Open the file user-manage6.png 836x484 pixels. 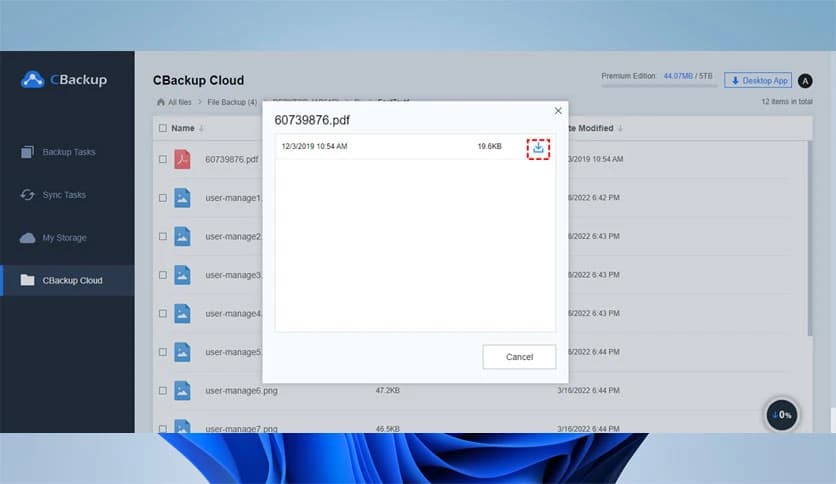(x=241, y=391)
